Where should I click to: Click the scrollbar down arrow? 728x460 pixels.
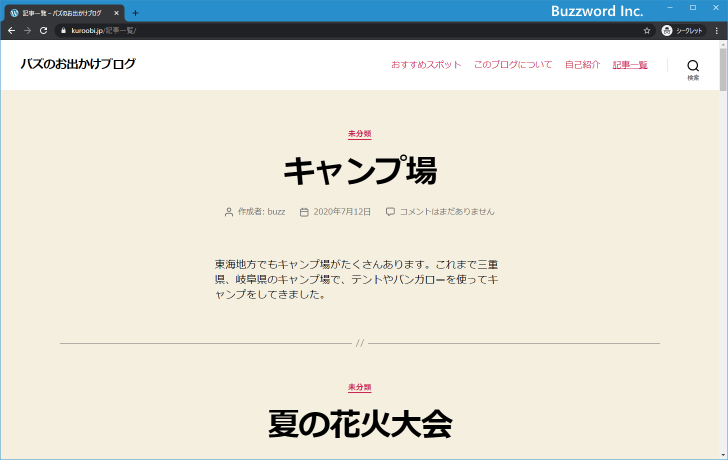[x=723, y=455]
